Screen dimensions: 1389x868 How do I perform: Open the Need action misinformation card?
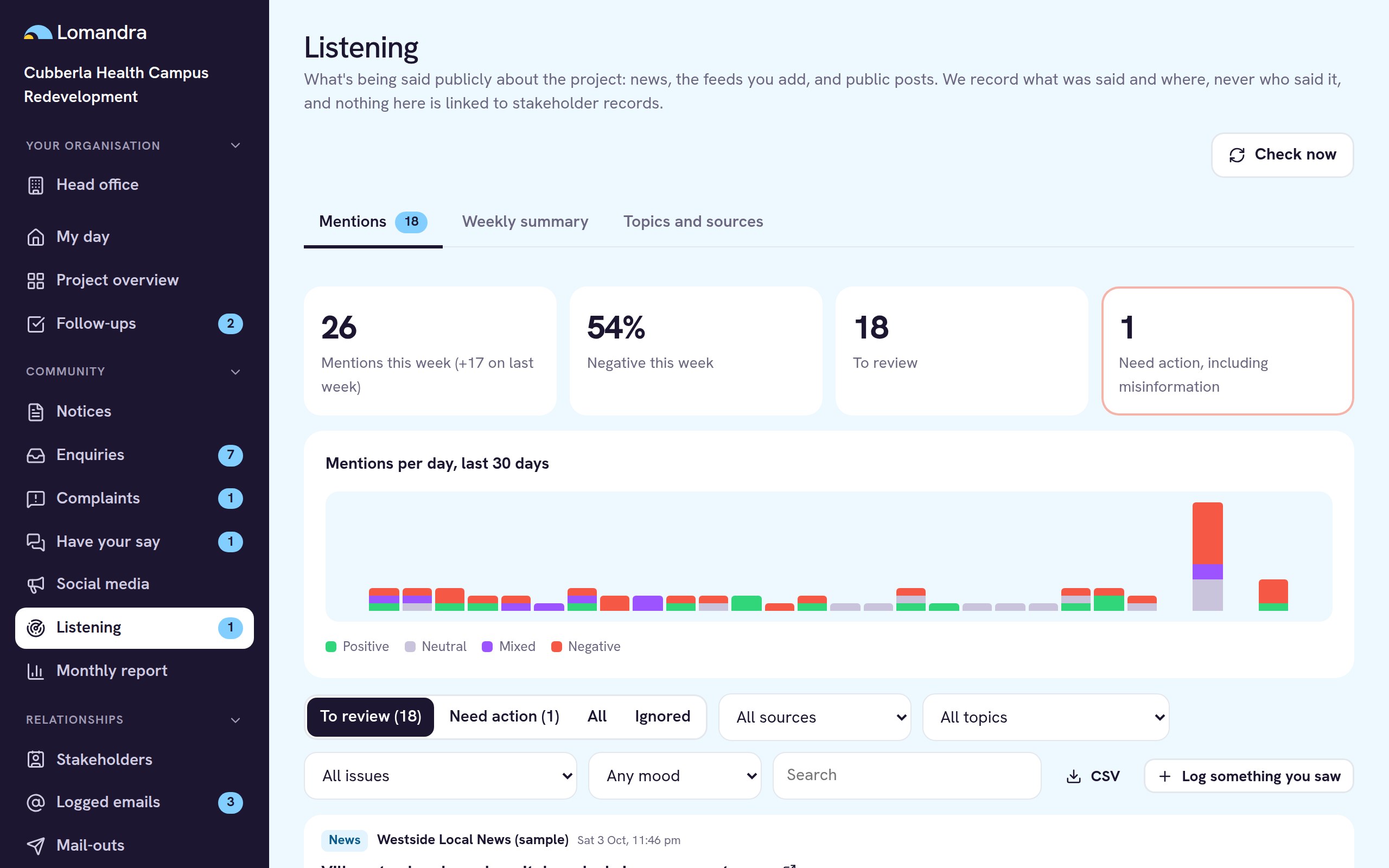coord(1227,351)
